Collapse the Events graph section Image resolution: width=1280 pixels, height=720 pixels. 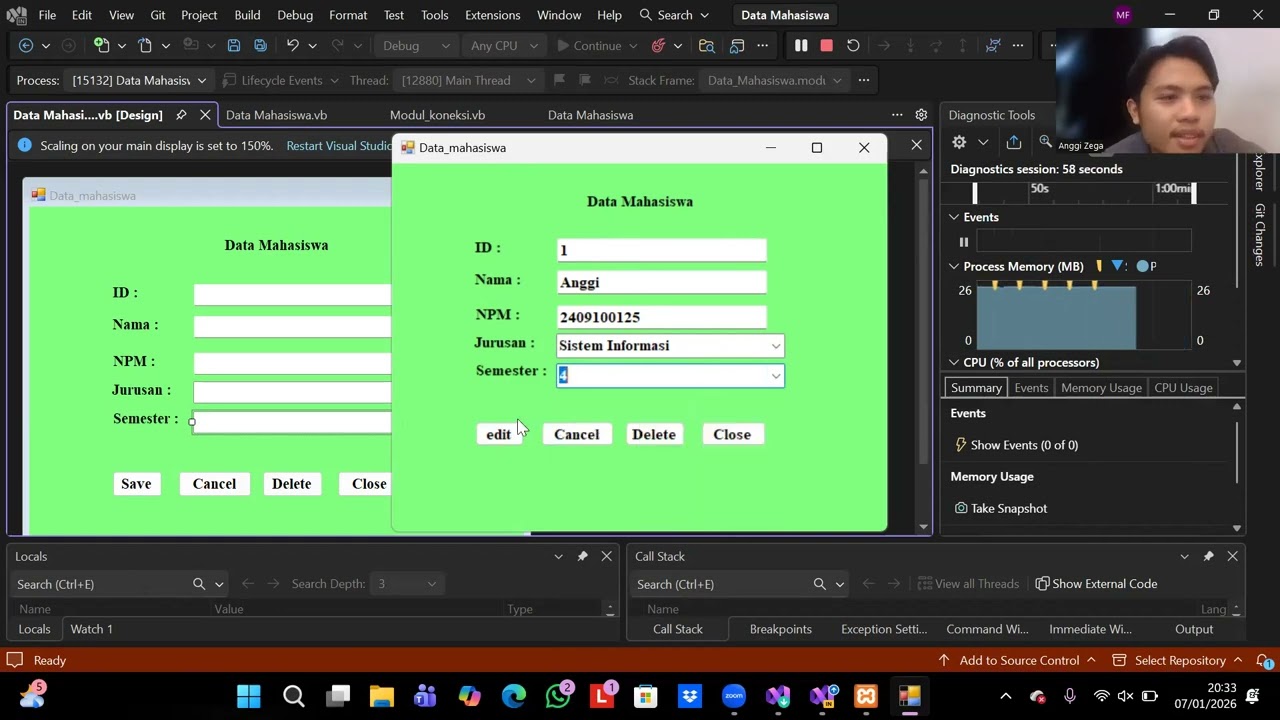(x=954, y=217)
